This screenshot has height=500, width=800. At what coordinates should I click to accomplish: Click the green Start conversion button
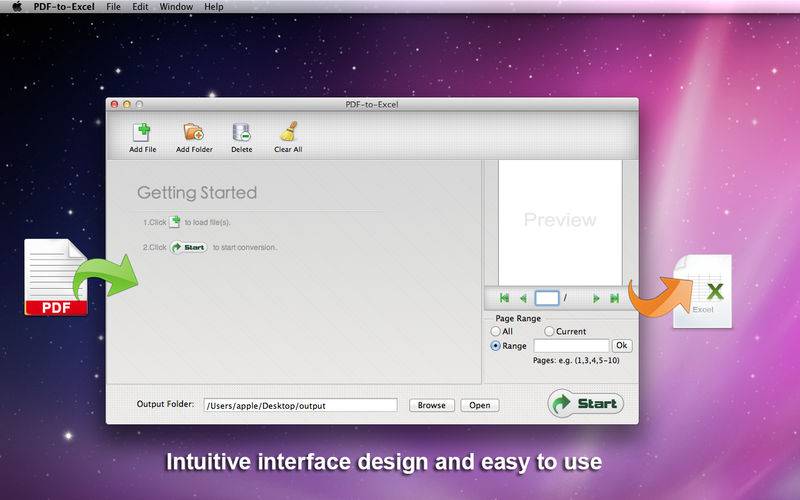point(585,404)
